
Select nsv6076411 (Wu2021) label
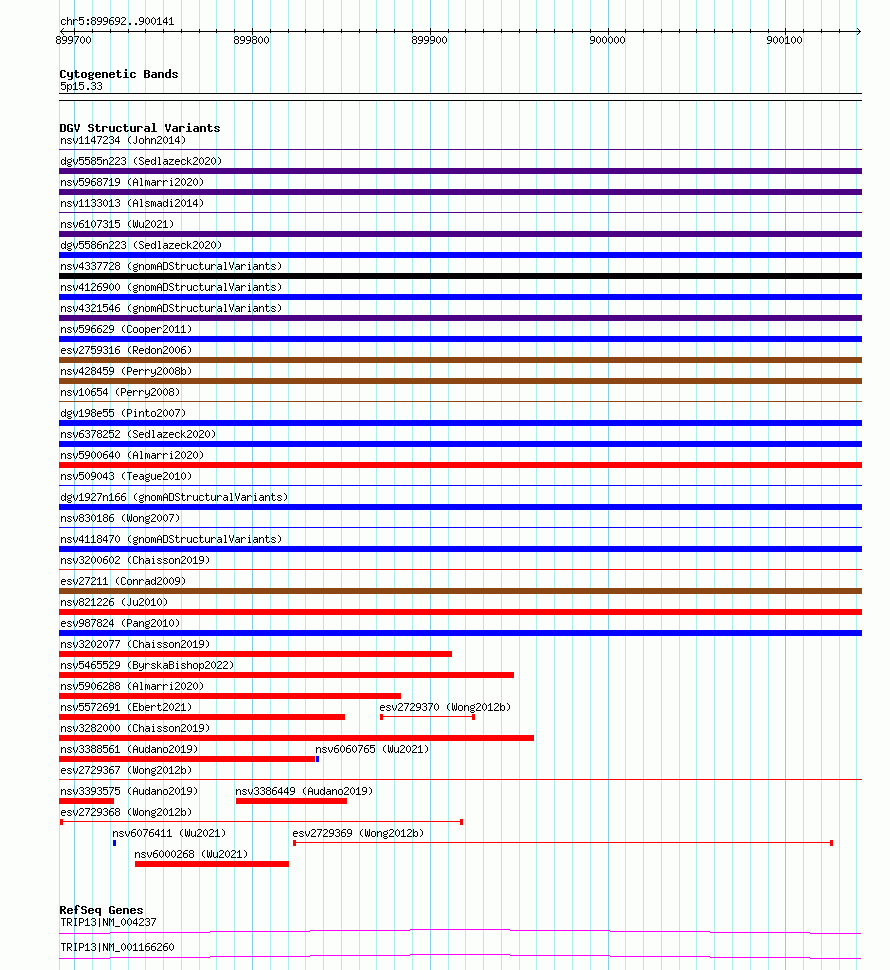pyautogui.click(x=169, y=835)
